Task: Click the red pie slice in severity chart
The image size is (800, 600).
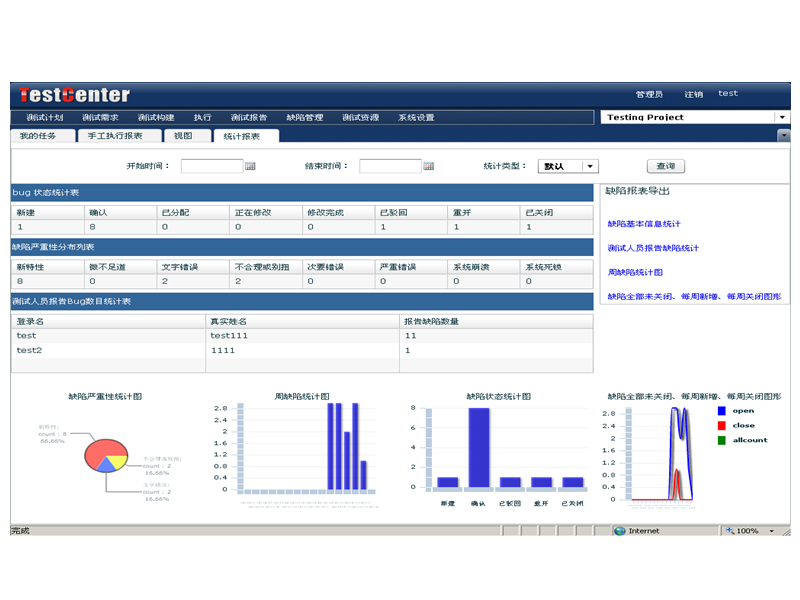Action: pyautogui.click(x=98, y=454)
